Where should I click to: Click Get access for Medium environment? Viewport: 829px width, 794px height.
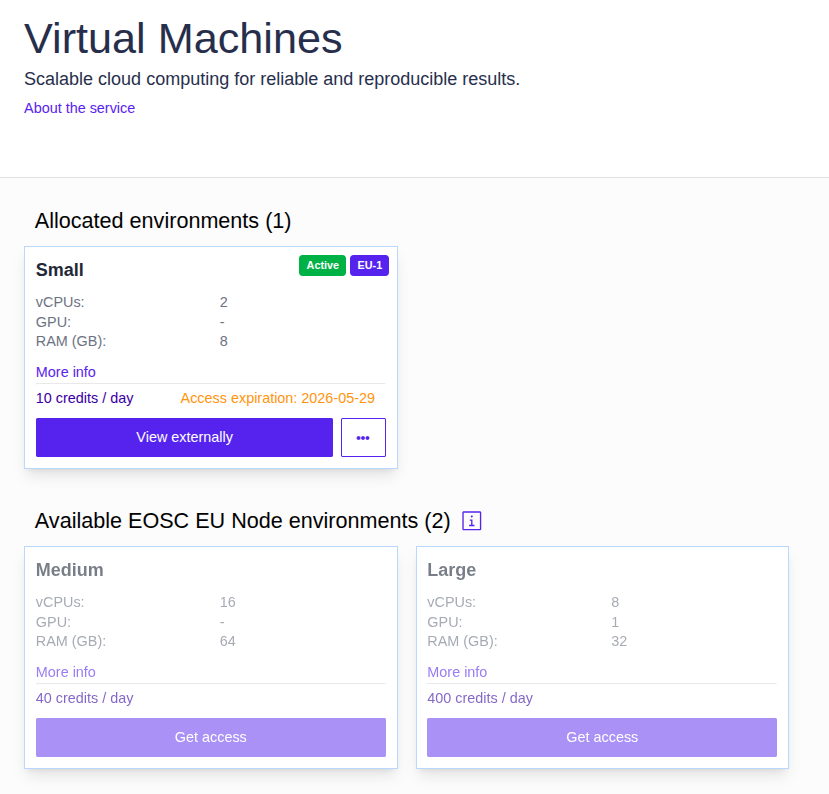point(210,737)
